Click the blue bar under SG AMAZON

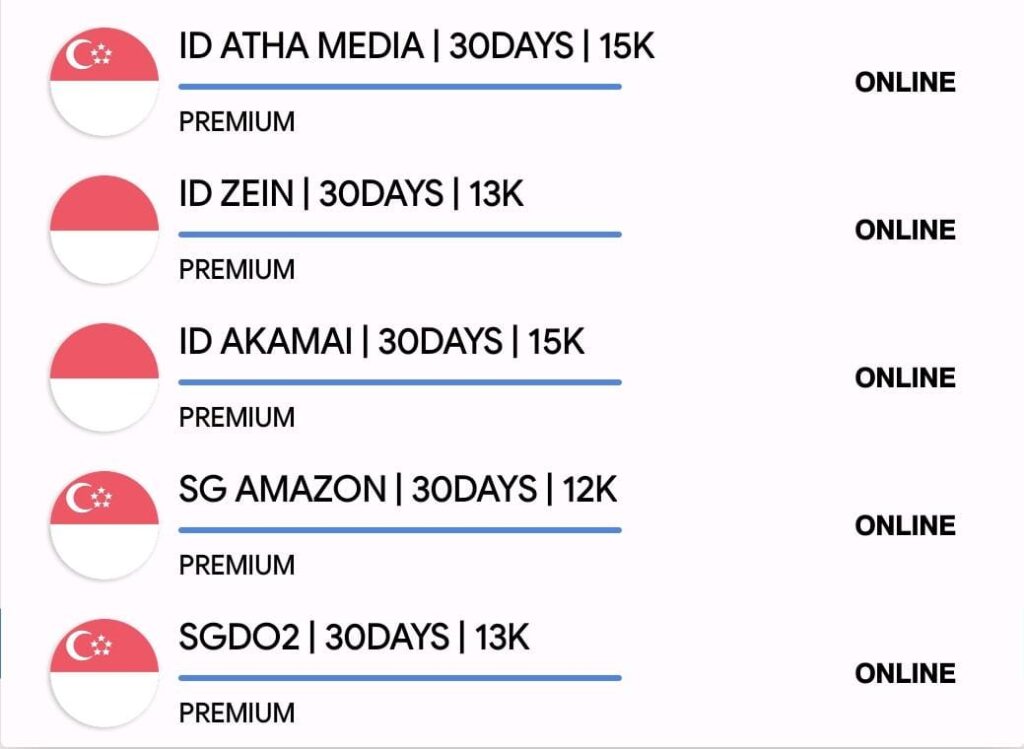400,530
